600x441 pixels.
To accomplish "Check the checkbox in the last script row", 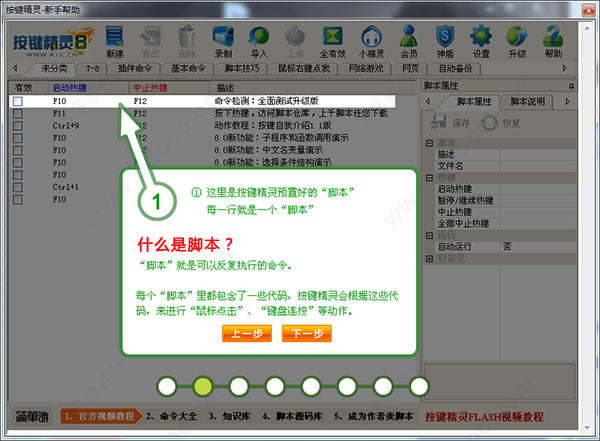I will coord(18,199).
